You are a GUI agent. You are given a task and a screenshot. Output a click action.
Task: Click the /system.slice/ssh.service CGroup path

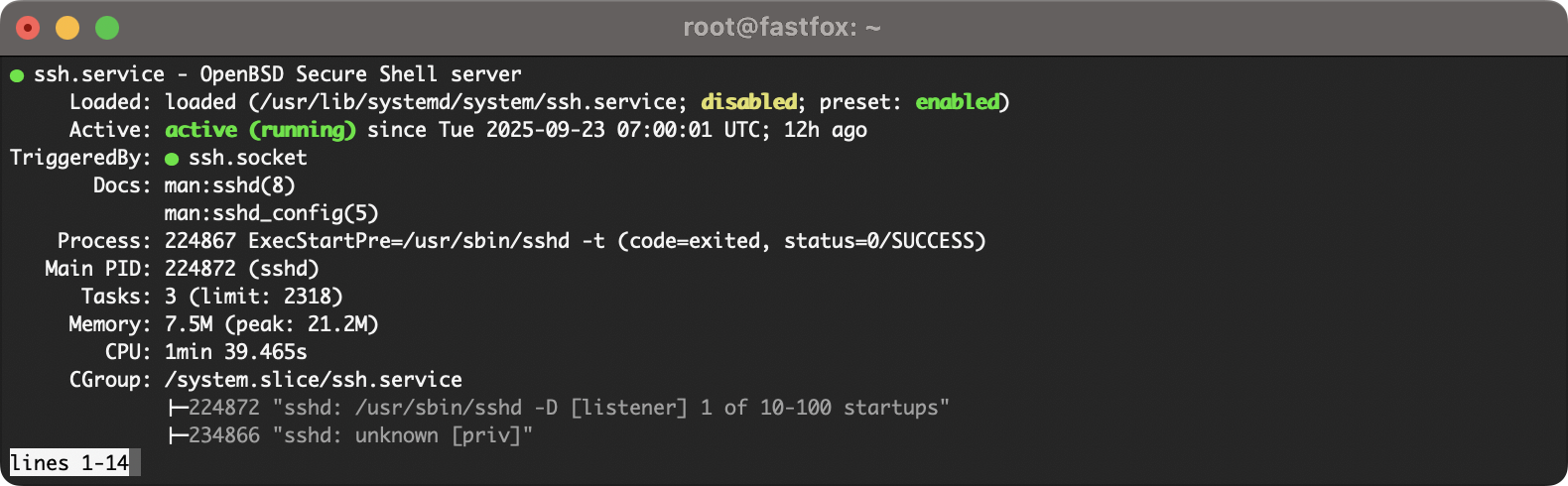(314, 380)
